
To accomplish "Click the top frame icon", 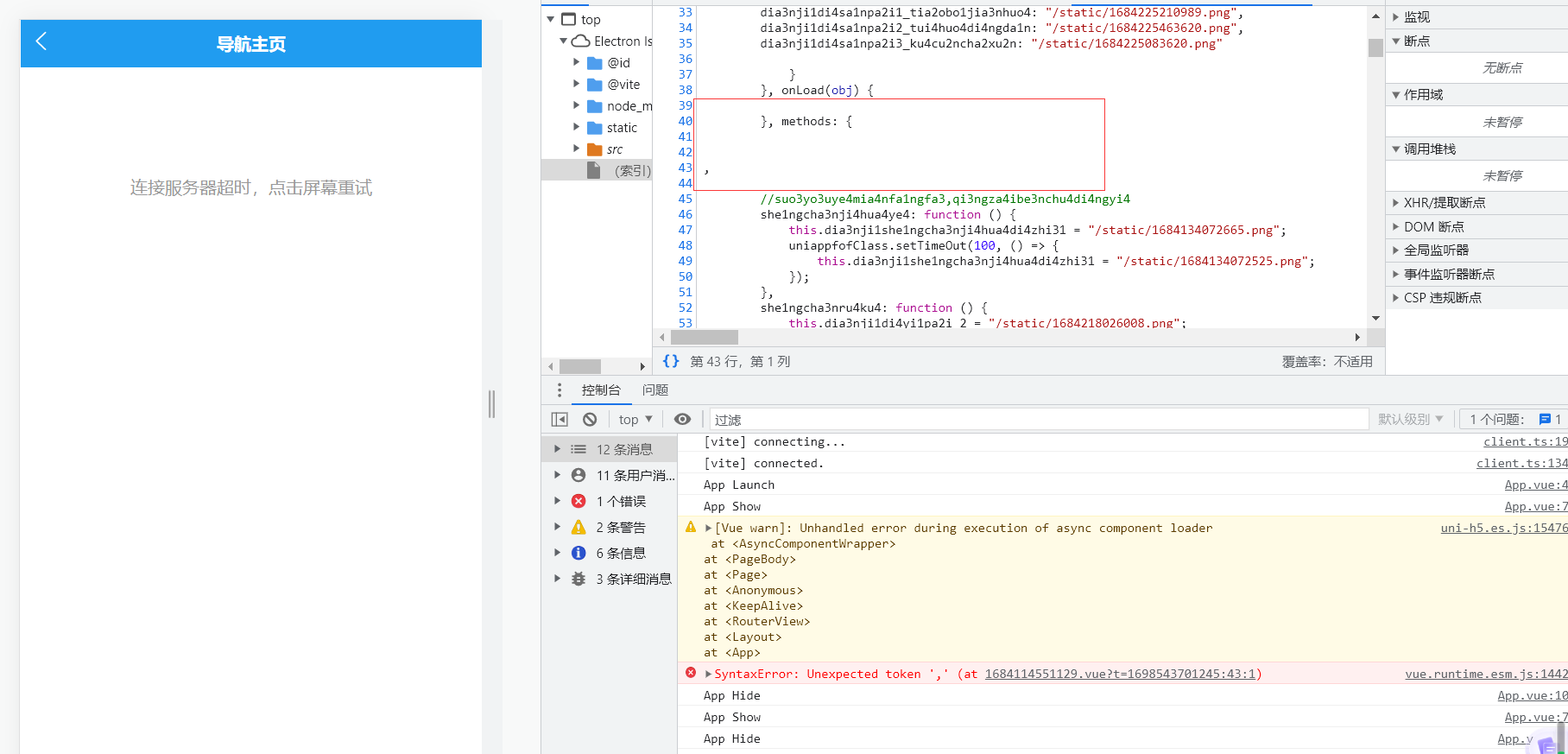I will click(568, 19).
